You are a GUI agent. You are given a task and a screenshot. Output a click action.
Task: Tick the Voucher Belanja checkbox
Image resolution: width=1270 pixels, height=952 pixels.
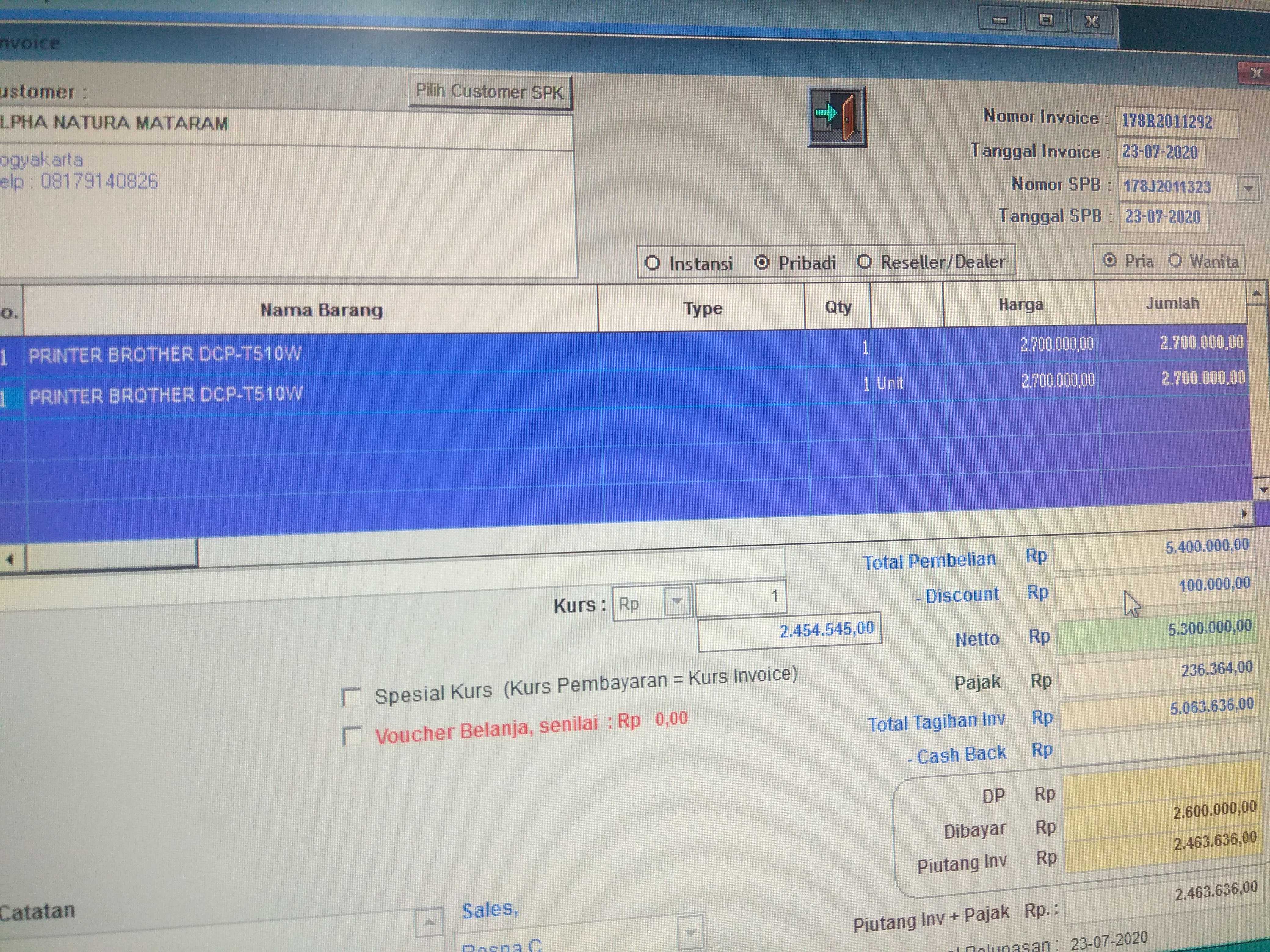tap(351, 736)
